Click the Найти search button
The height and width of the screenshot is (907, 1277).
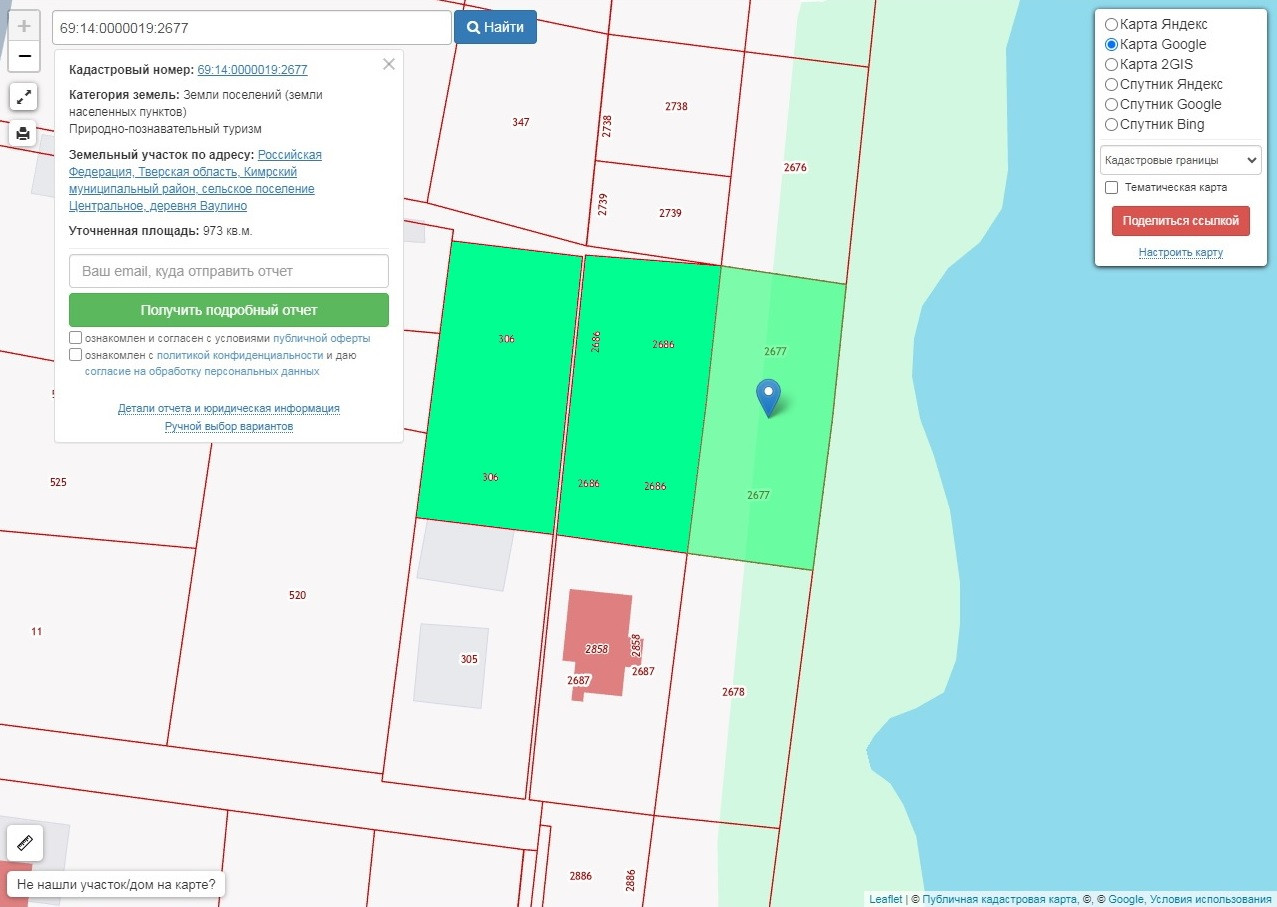pos(495,27)
